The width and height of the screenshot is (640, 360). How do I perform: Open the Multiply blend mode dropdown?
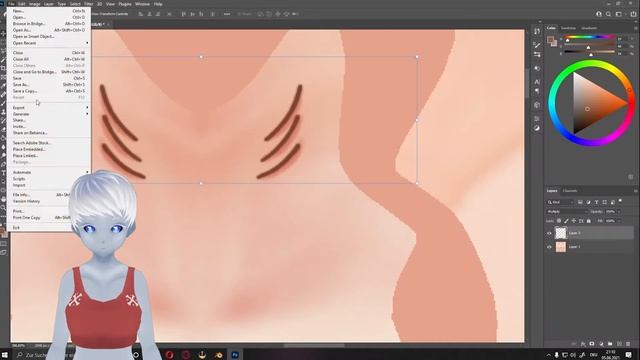pyautogui.click(x=567, y=211)
